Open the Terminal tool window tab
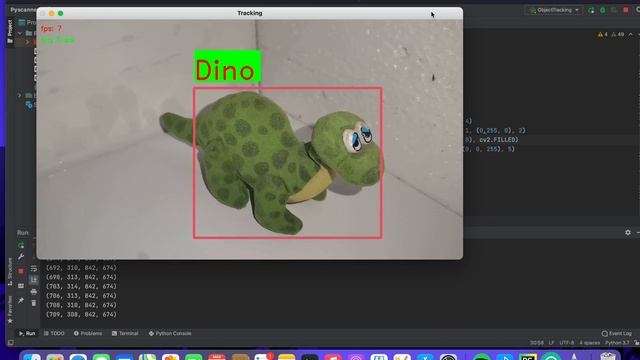Viewport: 640px width, 360px height. (125, 333)
